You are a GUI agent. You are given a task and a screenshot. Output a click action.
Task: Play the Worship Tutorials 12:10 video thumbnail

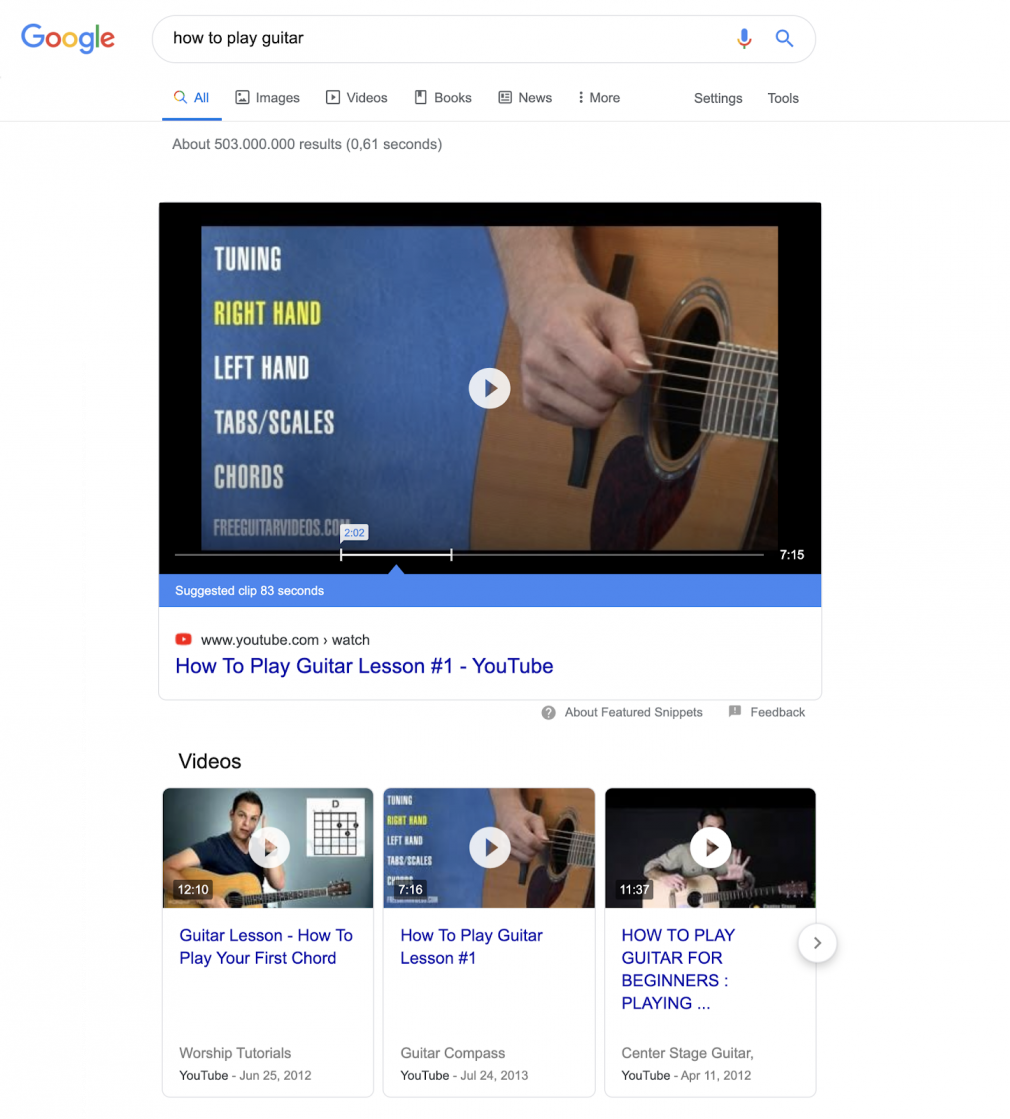coord(268,848)
